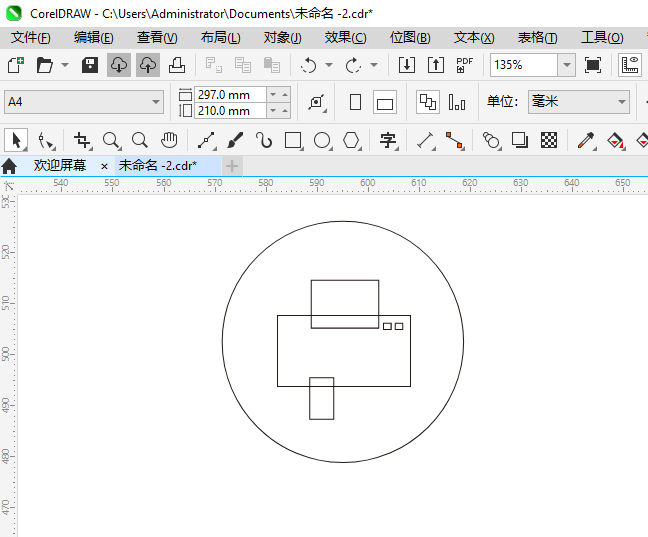The width and height of the screenshot is (648, 537).
Task: Select the Rectangle tool
Action: click(x=293, y=140)
